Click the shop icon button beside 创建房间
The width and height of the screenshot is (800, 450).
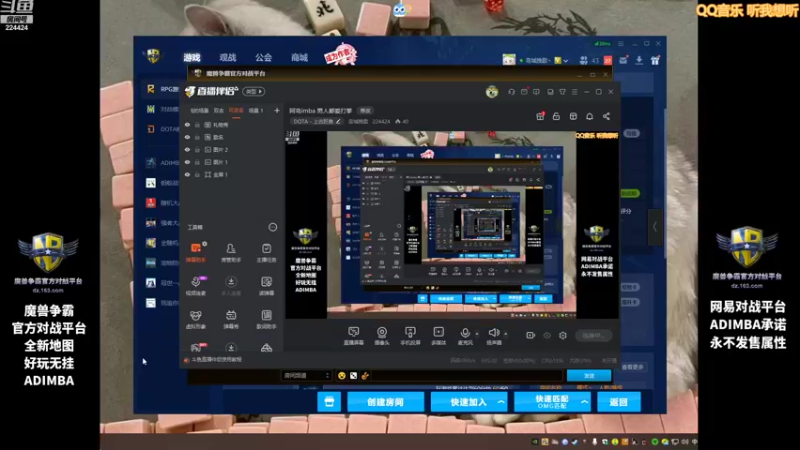[x=329, y=402]
